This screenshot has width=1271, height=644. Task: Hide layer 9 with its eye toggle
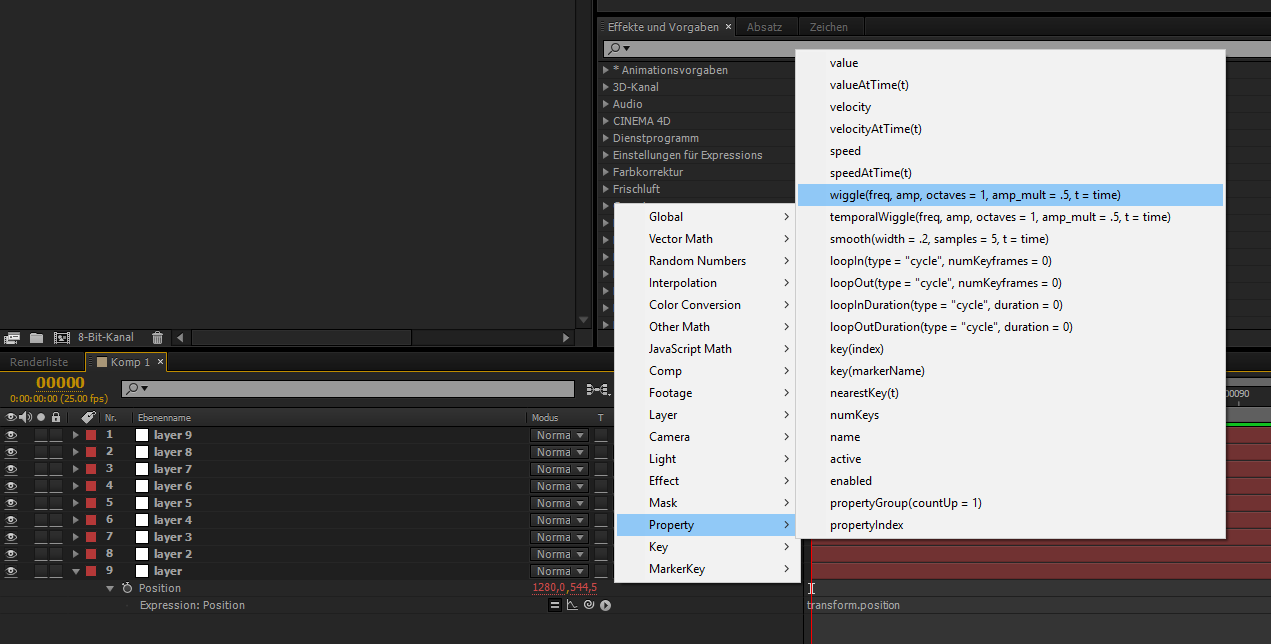pyautogui.click(x=11, y=435)
